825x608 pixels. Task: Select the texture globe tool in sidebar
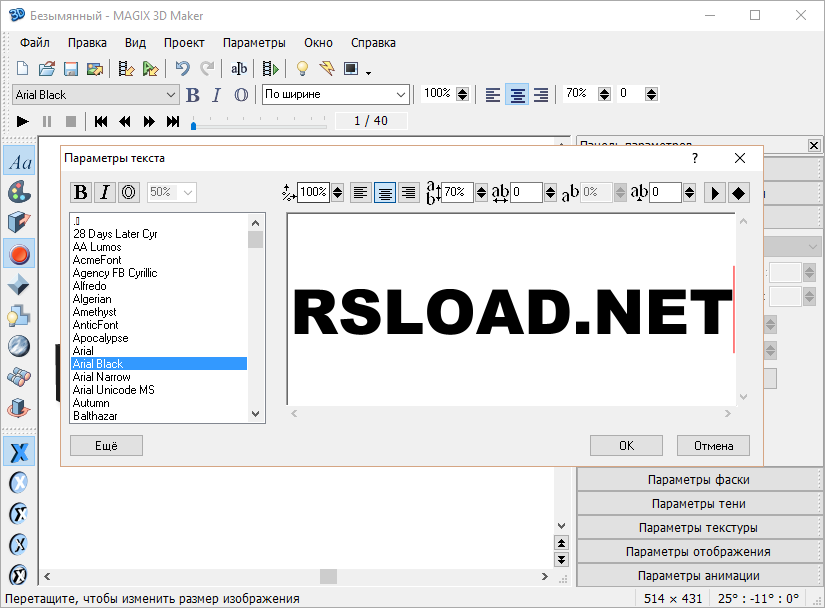(19, 346)
